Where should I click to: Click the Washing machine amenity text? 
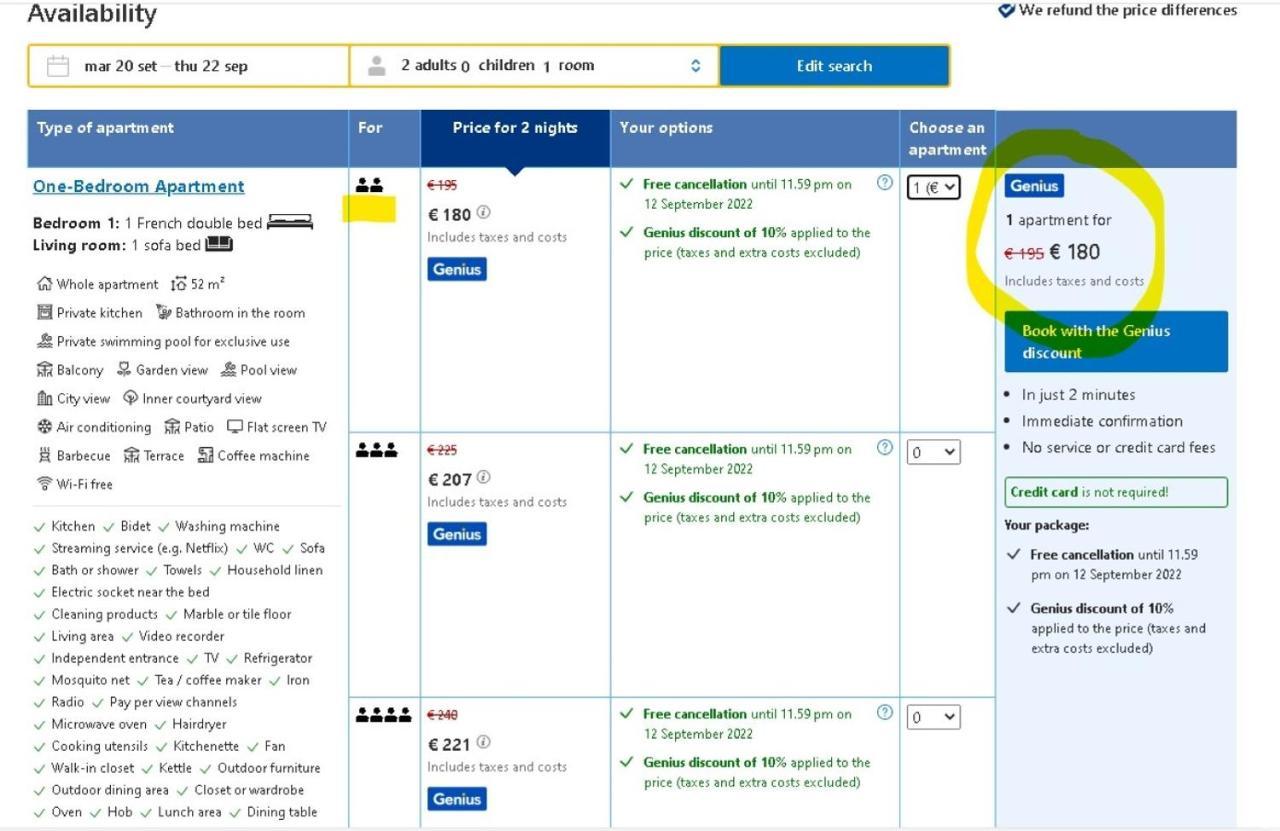(227, 526)
